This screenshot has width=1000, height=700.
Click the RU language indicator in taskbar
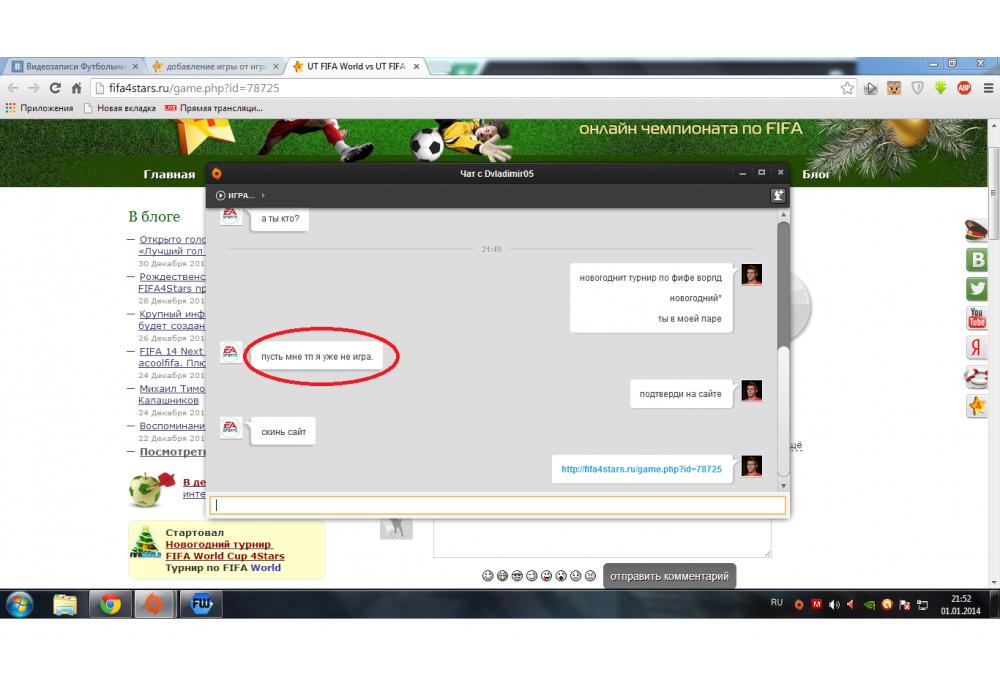[776, 603]
